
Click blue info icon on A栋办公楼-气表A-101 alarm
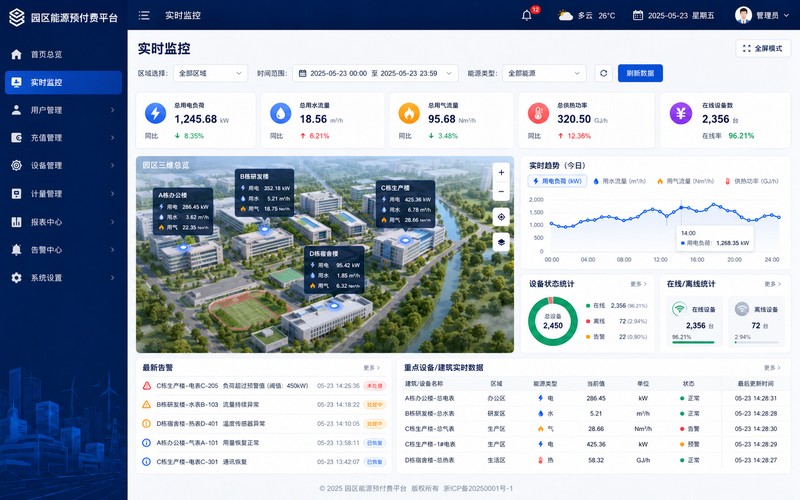tap(146, 443)
